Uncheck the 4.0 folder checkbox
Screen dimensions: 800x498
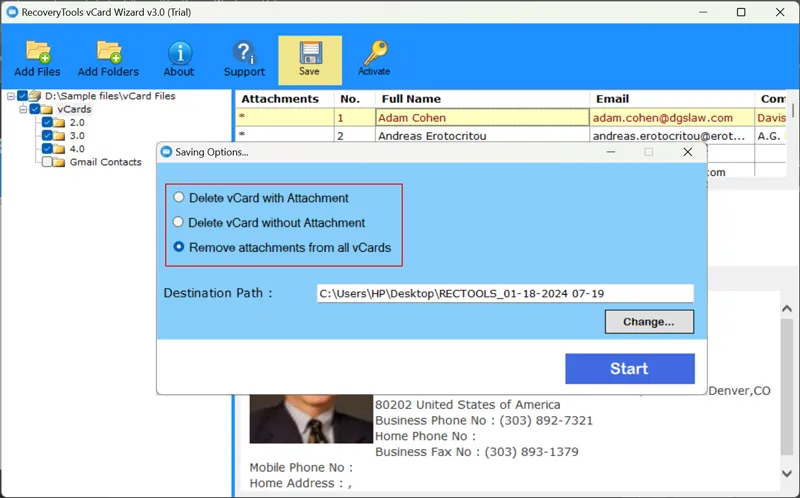click(47, 148)
